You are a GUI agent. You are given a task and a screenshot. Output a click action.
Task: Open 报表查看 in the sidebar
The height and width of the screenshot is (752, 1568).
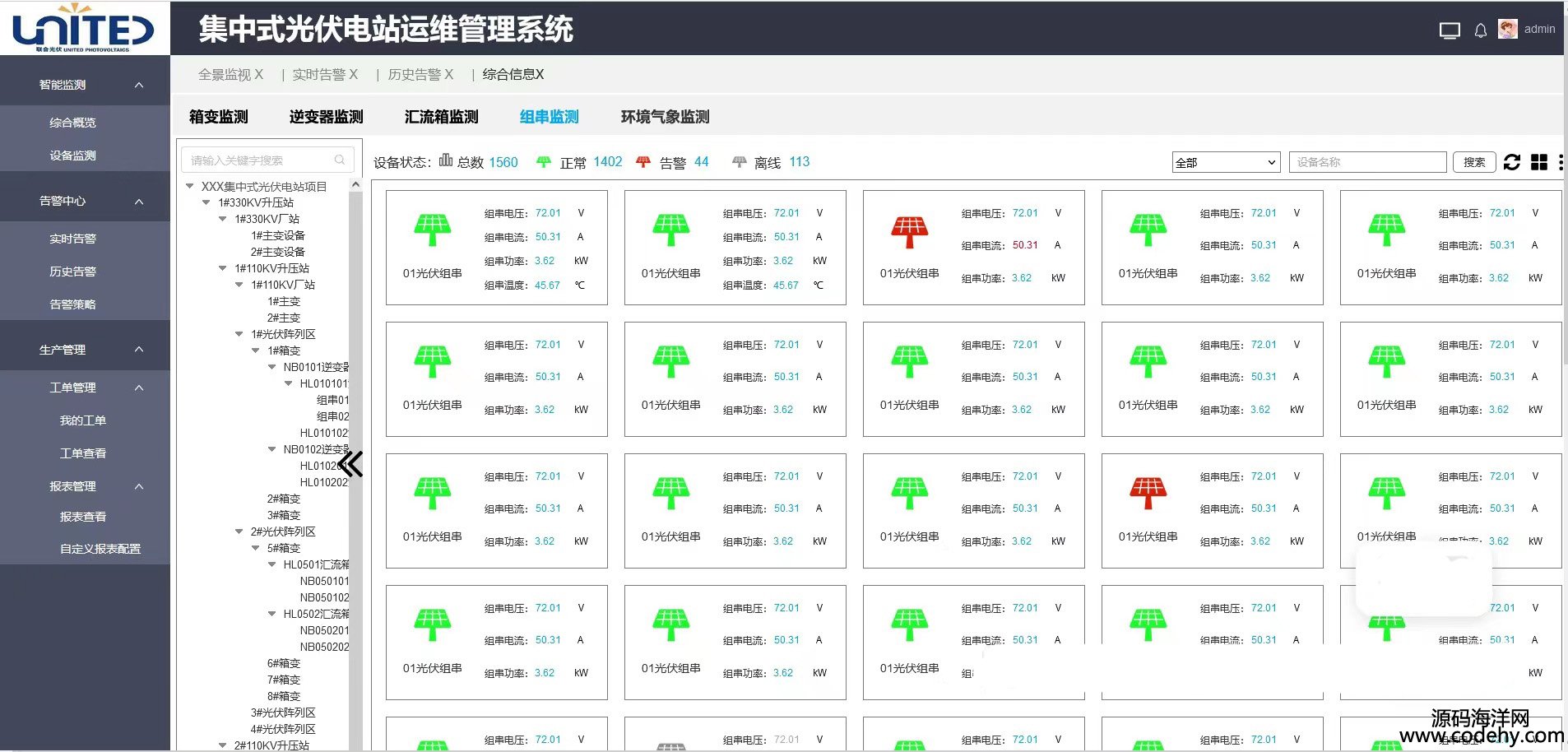[x=83, y=517]
